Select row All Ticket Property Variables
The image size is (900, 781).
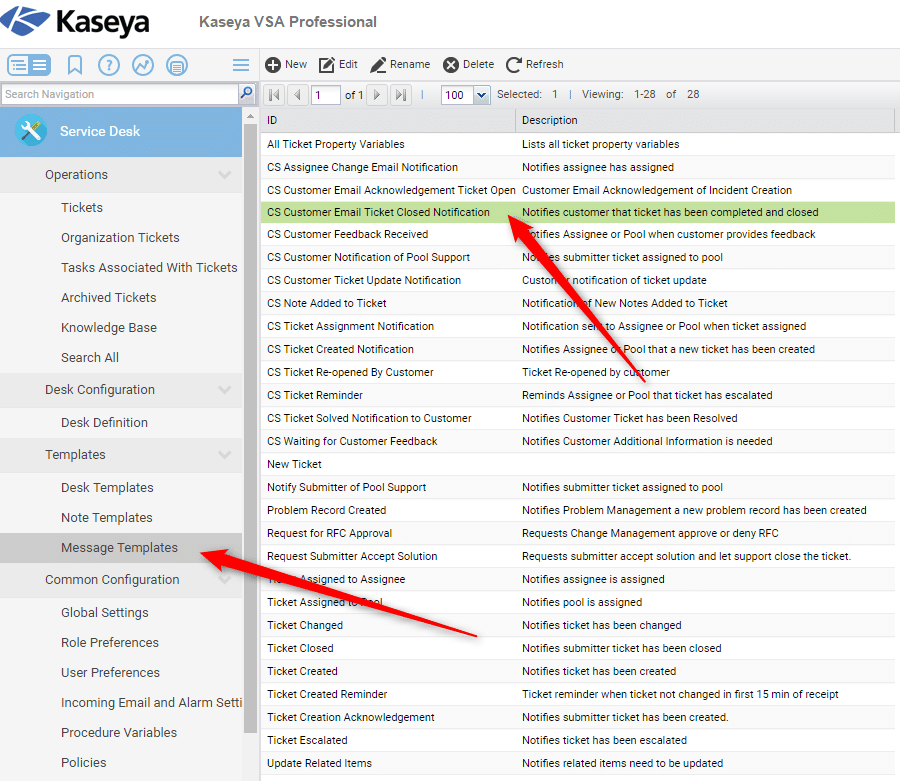[578, 144]
